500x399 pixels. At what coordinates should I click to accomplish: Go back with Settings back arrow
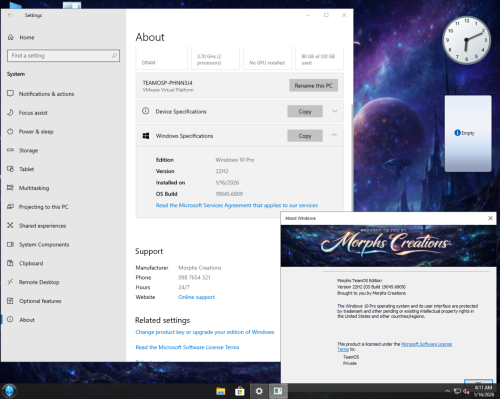[x=10, y=15]
